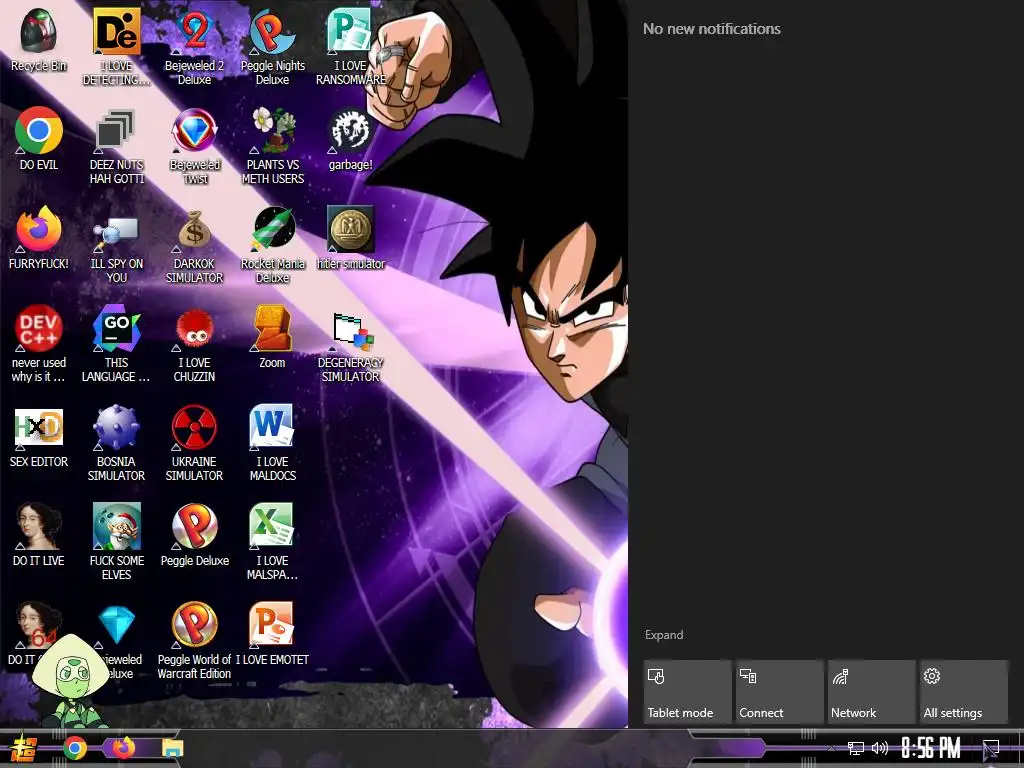Open the 'UKRAINE SIMULATOR' radiation icon

[194, 443]
